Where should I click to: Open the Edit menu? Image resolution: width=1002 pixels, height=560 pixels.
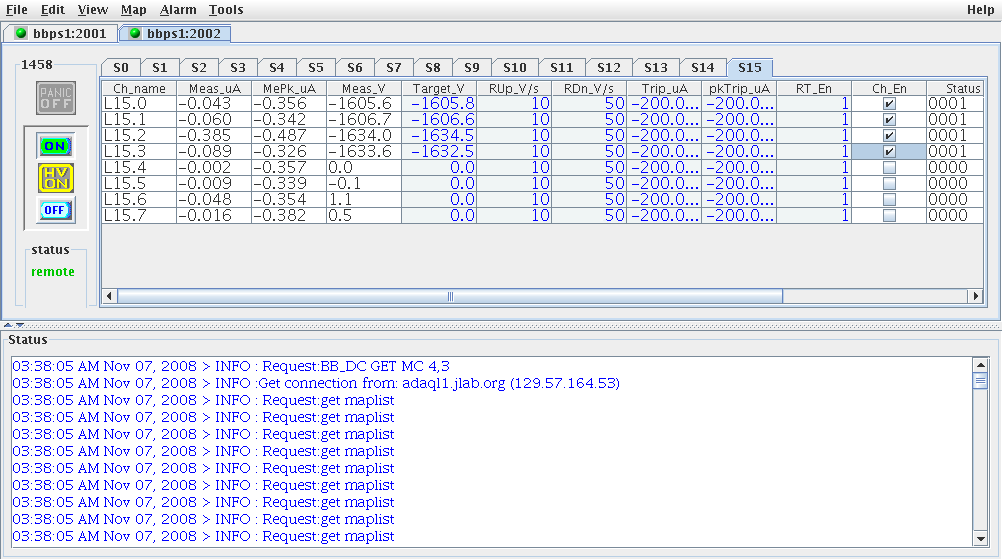[52, 10]
